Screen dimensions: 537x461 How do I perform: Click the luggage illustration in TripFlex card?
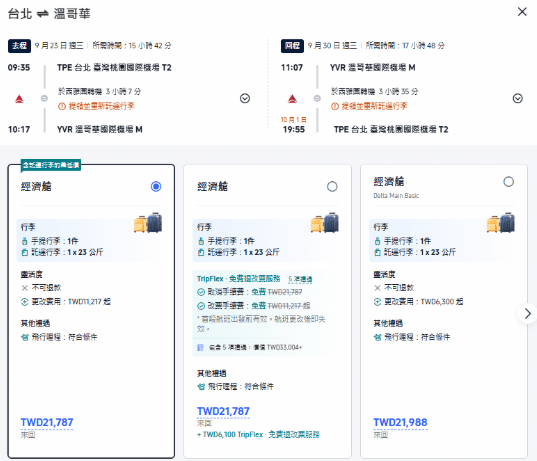click(x=325, y=223)
